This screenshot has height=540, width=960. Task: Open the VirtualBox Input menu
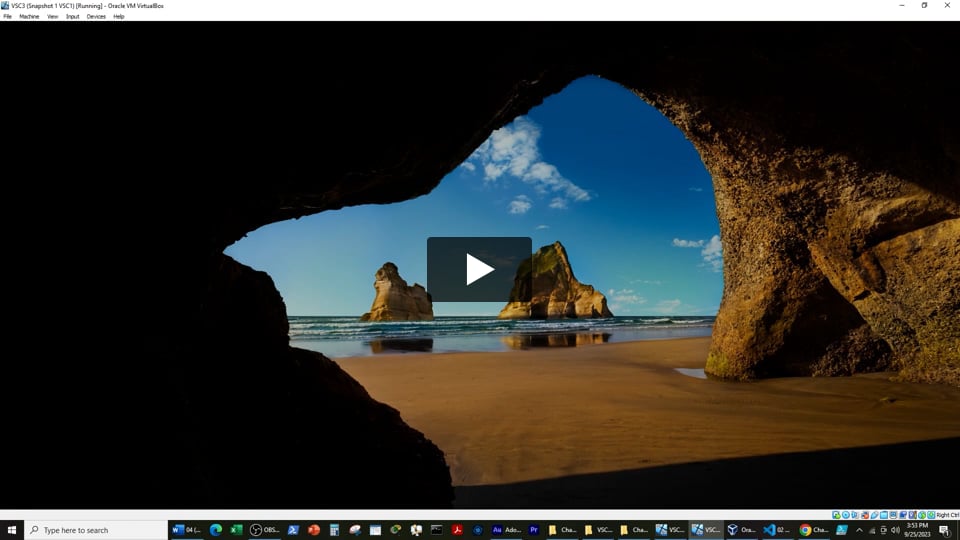(x=73, y=16)
